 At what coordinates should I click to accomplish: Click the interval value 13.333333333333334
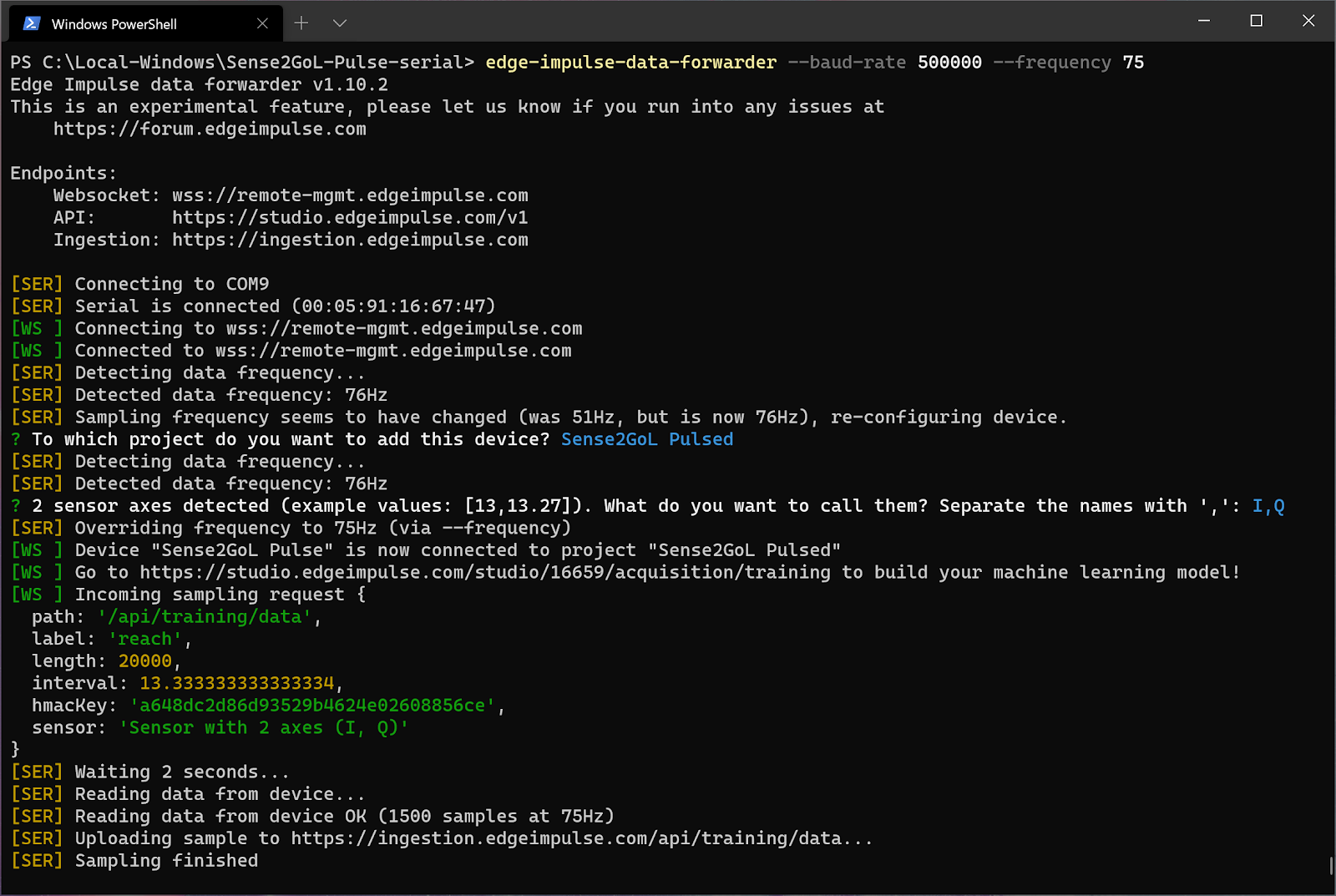pyautogui.click(x=237, y=683)
